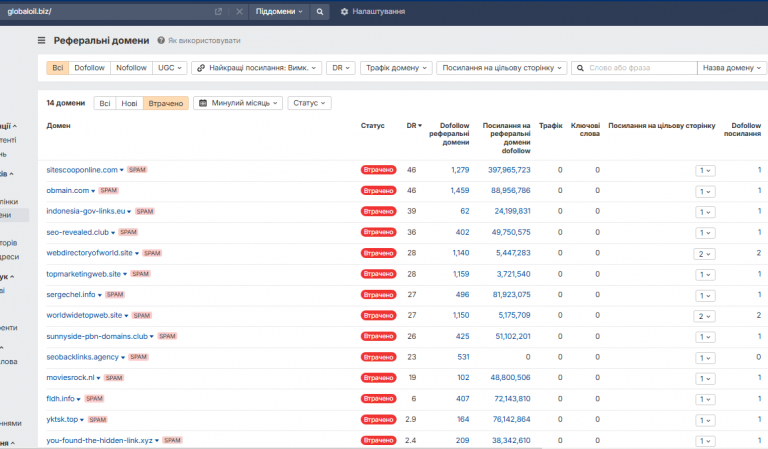Click the link icon in Найкращі посилання filter

coord(200,68)
